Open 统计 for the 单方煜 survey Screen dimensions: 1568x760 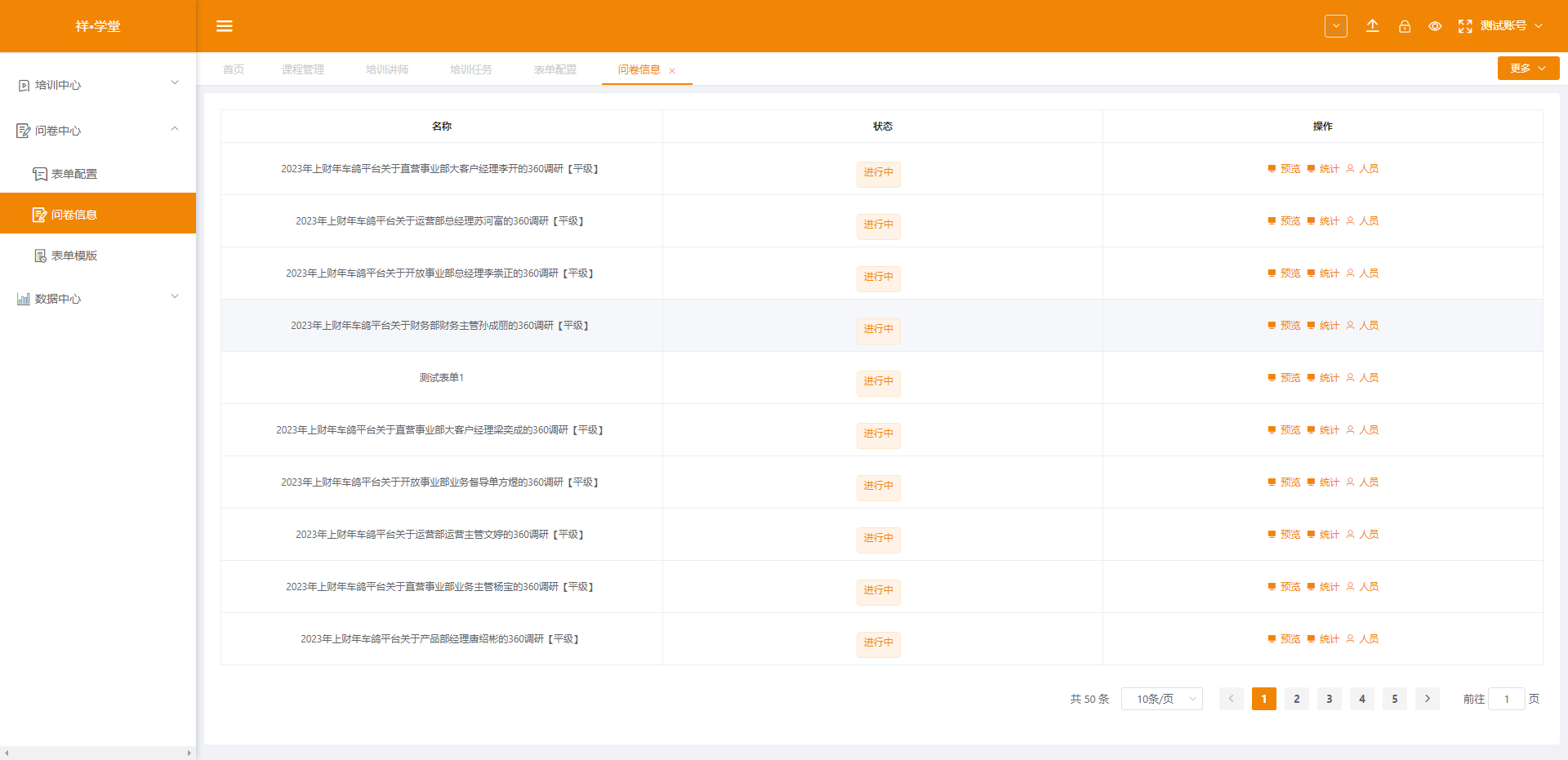click(x=1323, y=482)
